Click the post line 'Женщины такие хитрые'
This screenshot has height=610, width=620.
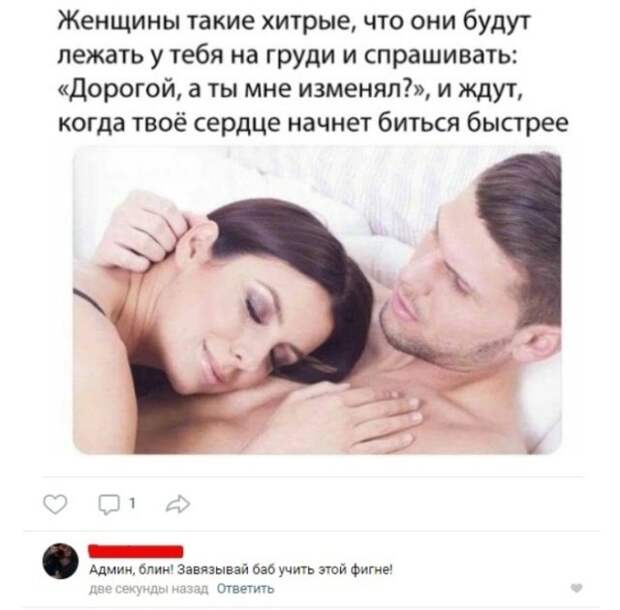tap(203, 21)
